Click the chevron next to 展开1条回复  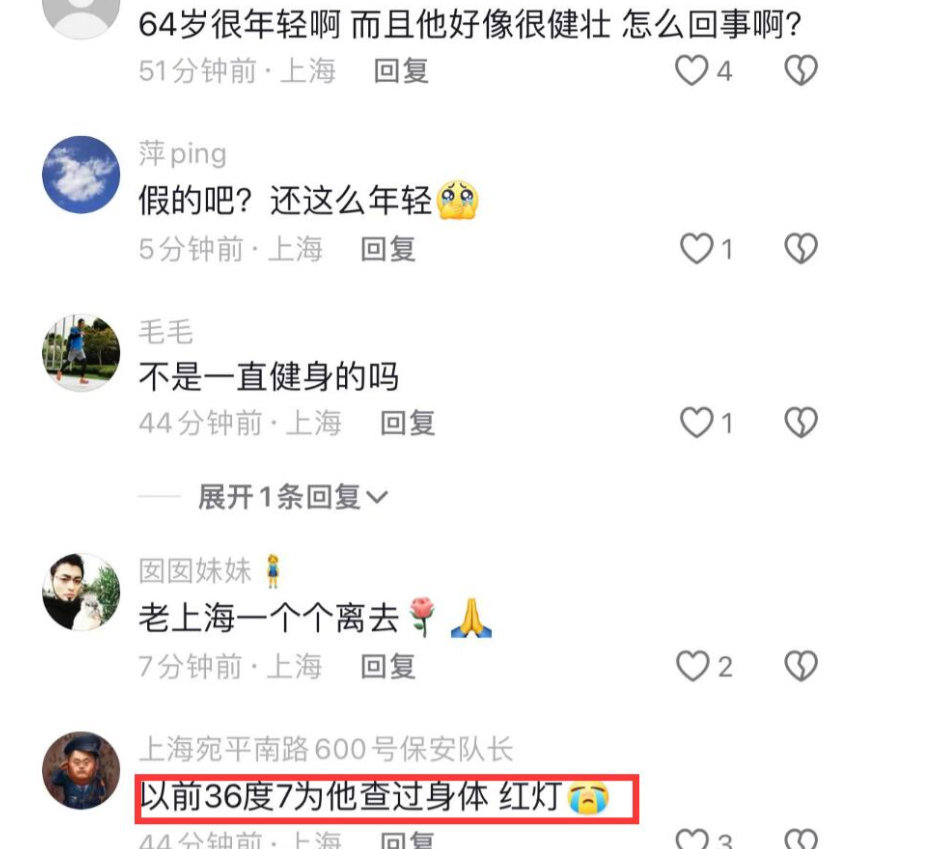[377, 498]
